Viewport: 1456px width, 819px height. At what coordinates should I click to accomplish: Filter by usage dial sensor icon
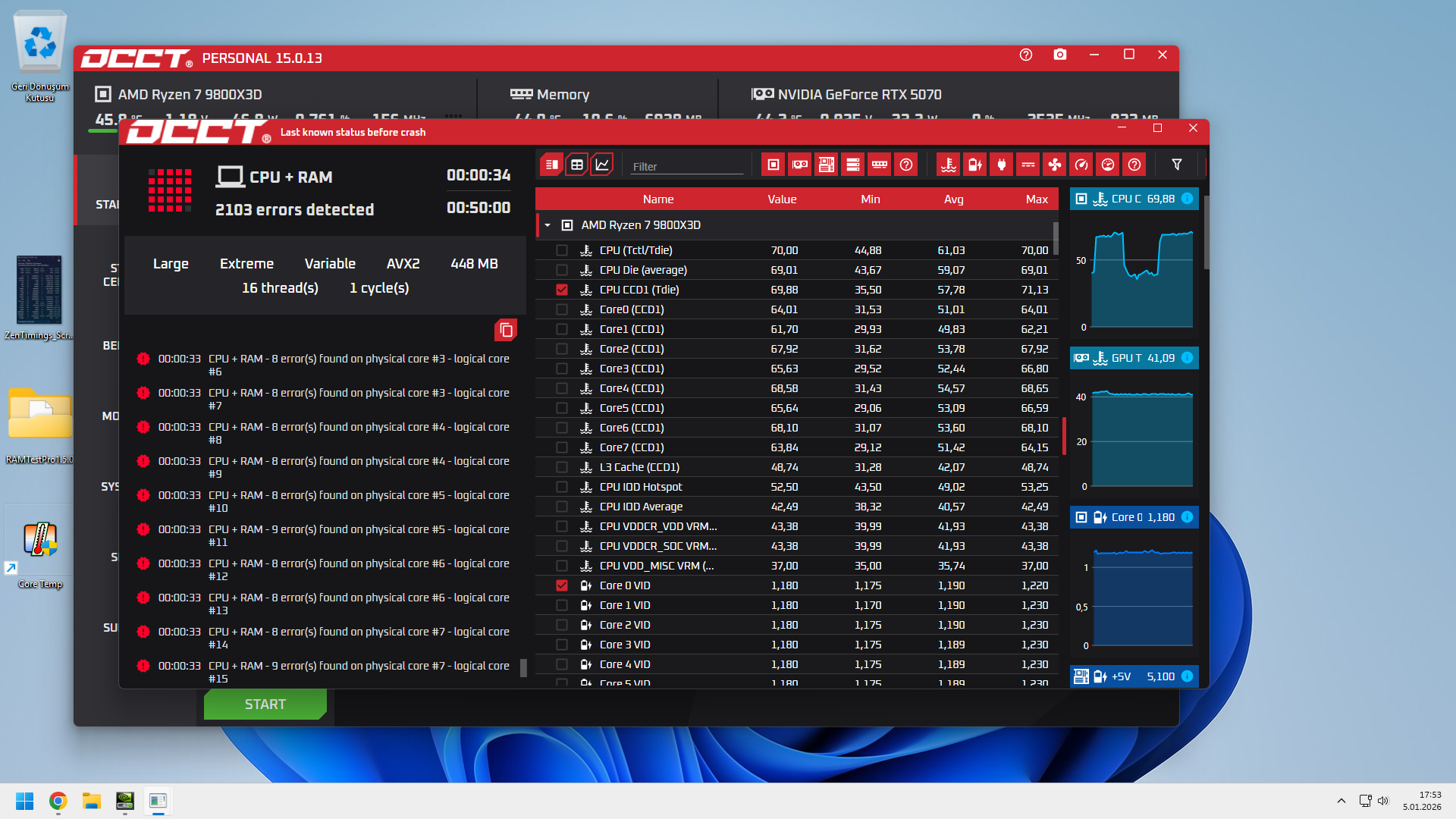coord(1108,165)
